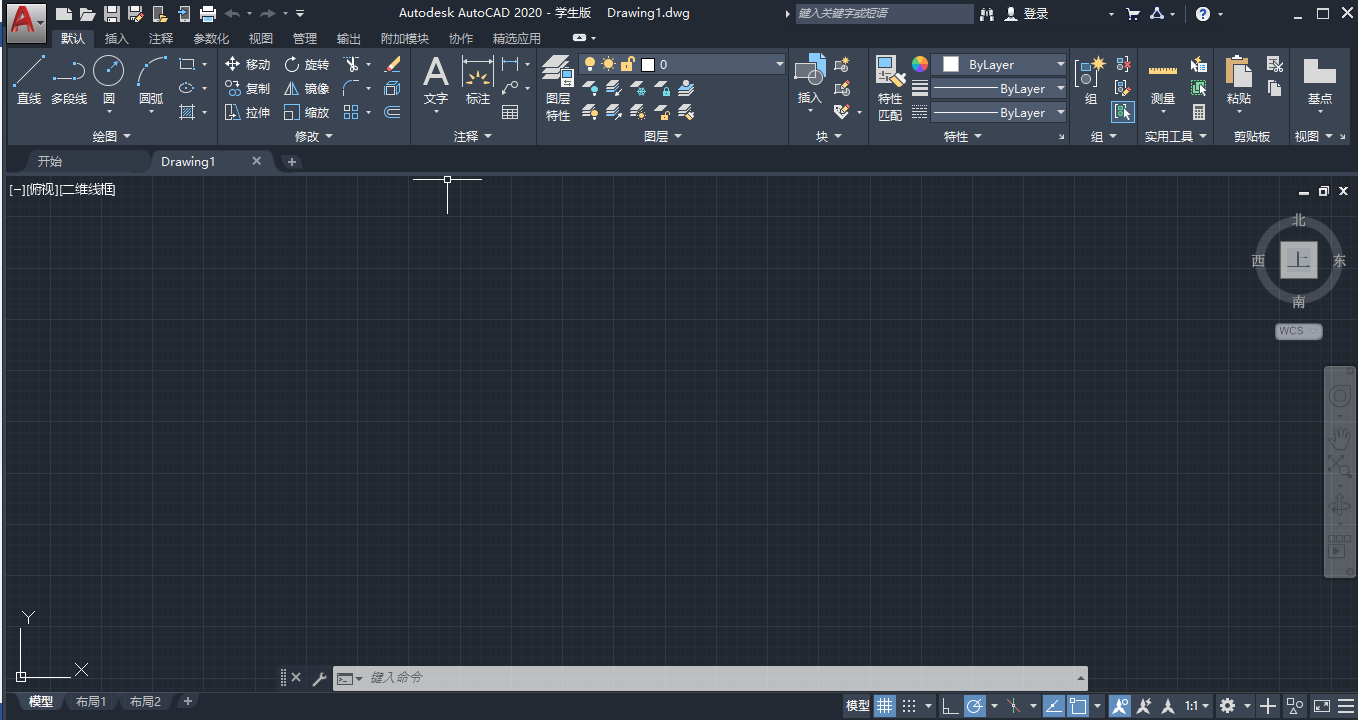
Task: Toggle grid display in status bar
Action: click(x=884, y=706)
